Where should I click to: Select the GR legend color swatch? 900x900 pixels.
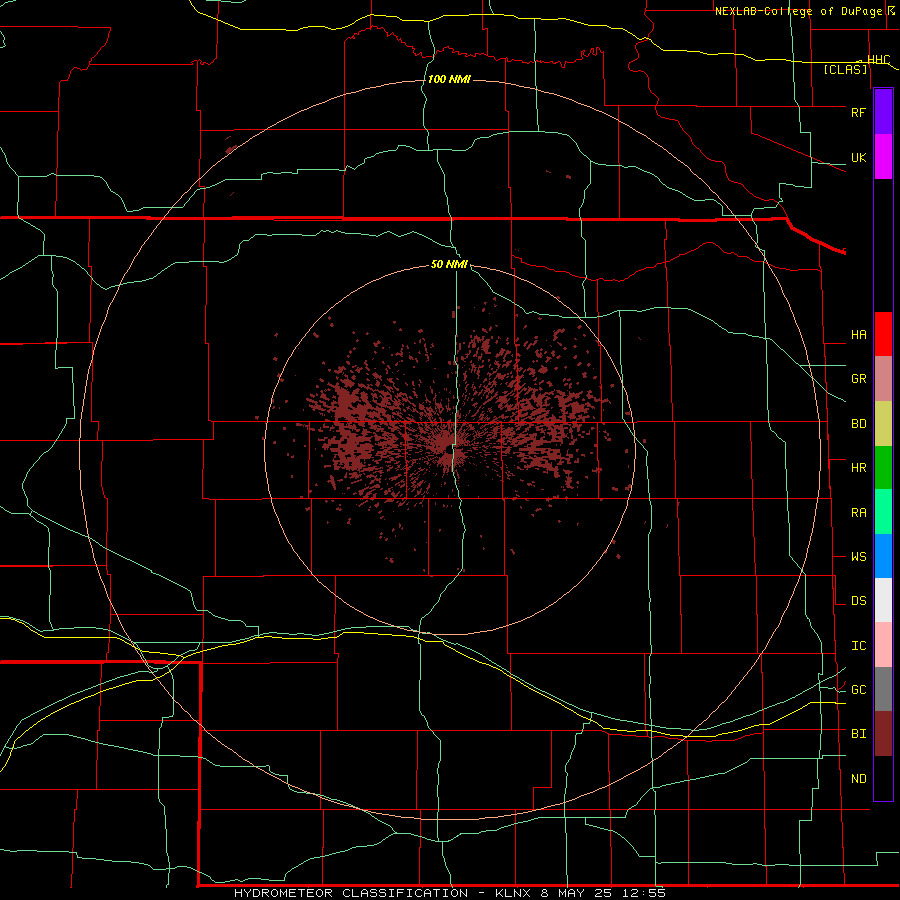[x=883, y=379]
